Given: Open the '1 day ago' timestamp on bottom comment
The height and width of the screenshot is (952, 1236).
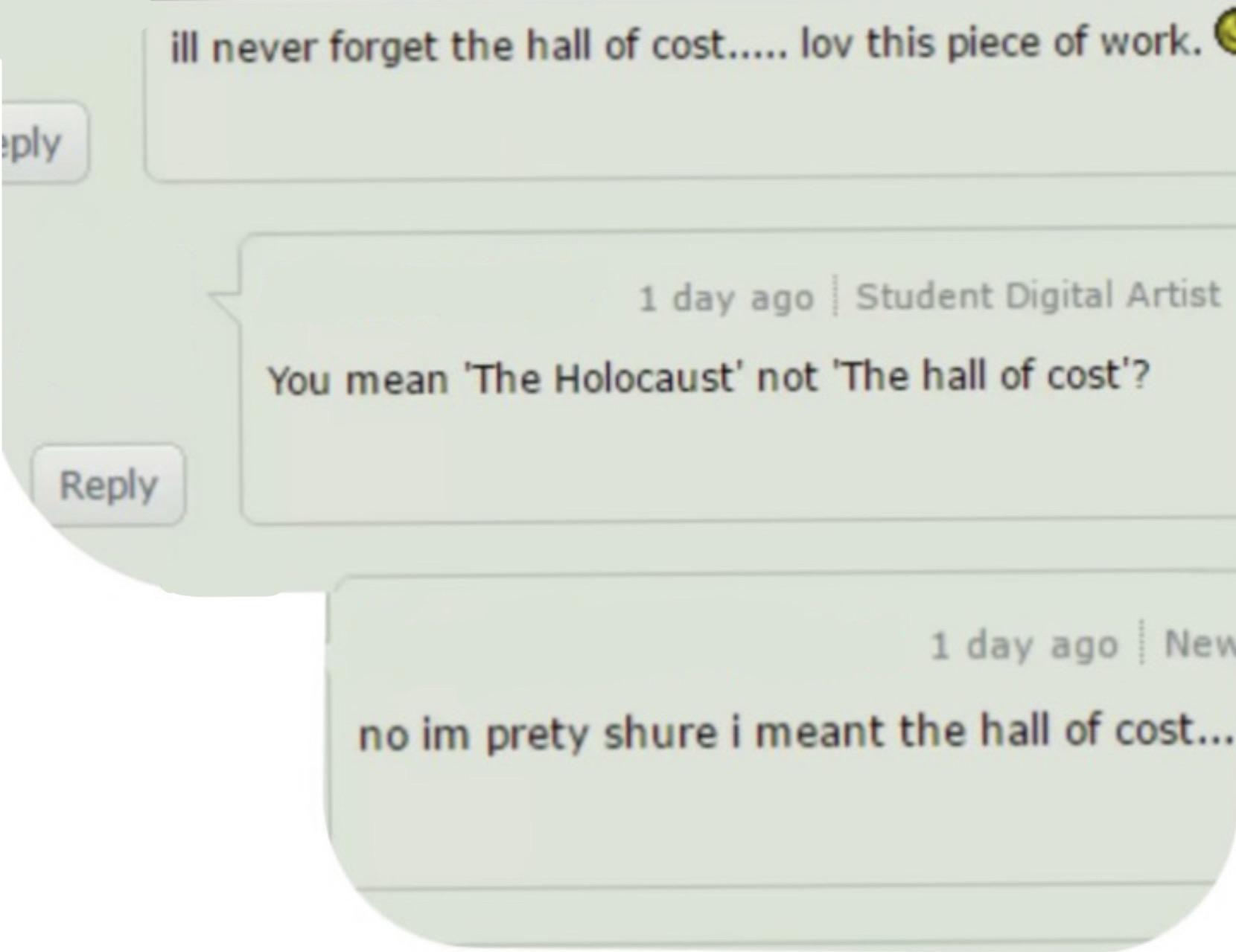Looking at the screenshot, I should (1025, 645).
